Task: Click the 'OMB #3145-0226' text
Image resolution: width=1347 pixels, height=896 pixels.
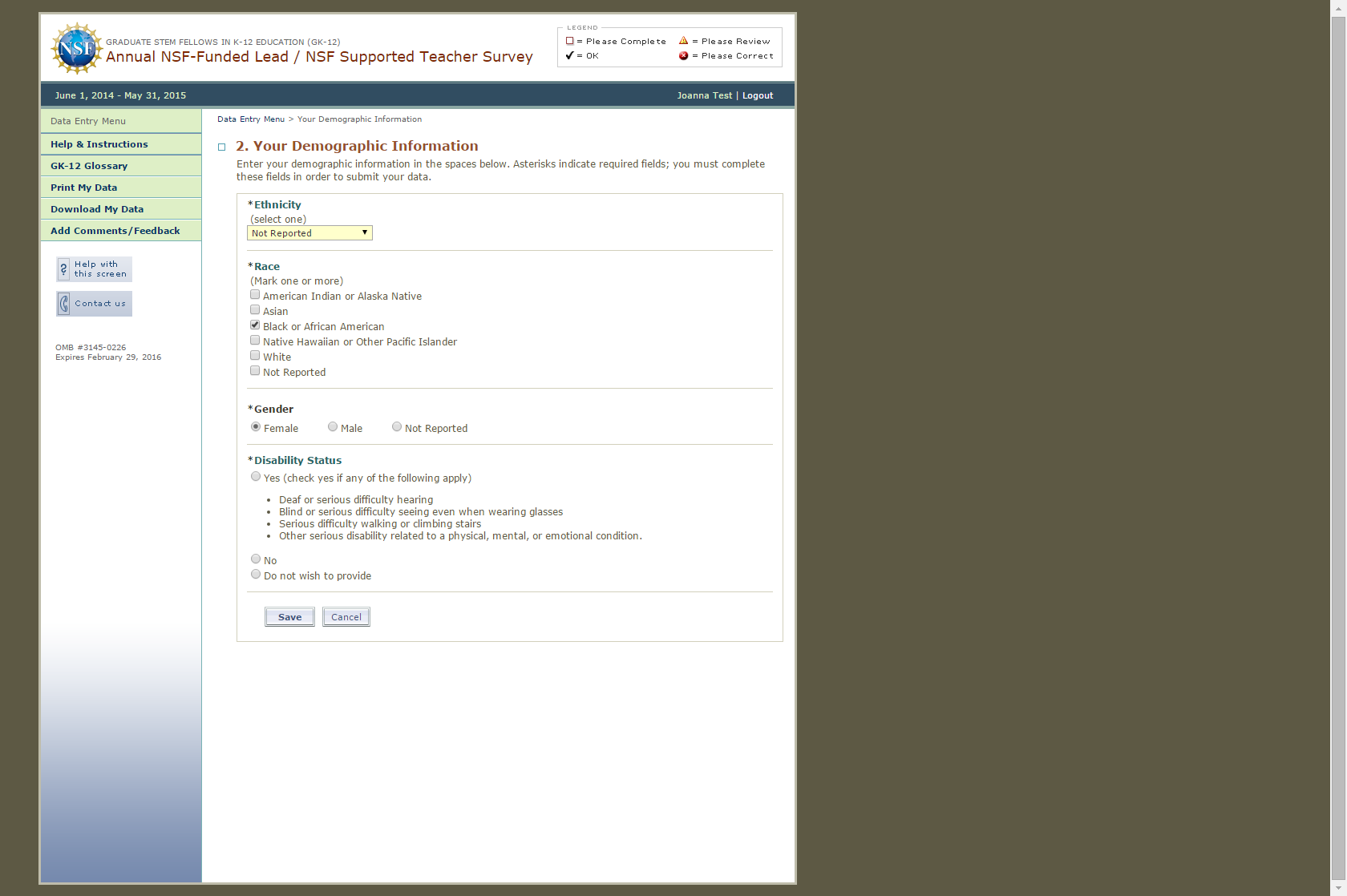Action: coord(91,348)
